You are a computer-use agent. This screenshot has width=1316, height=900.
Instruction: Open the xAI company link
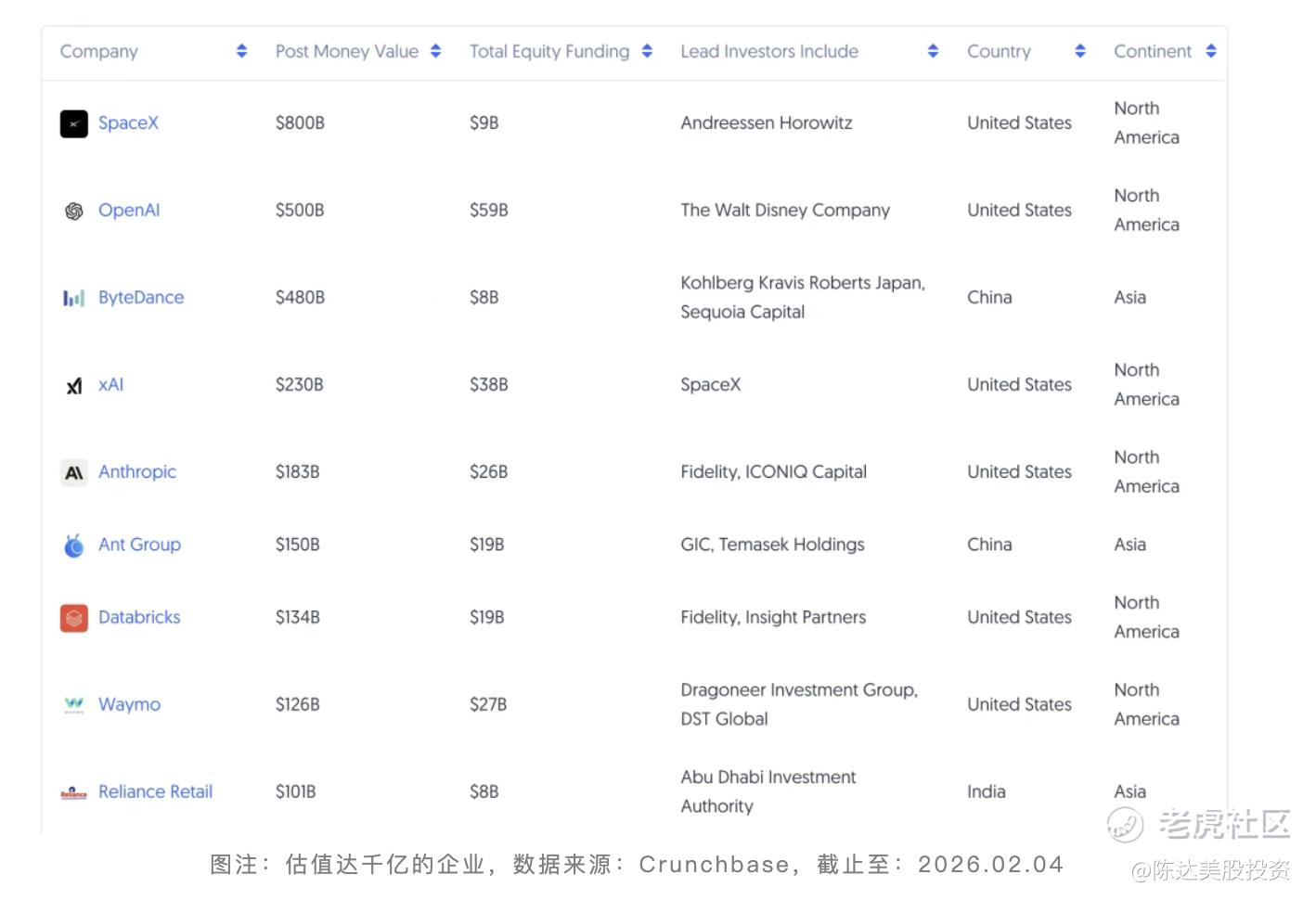pos(110,384)
